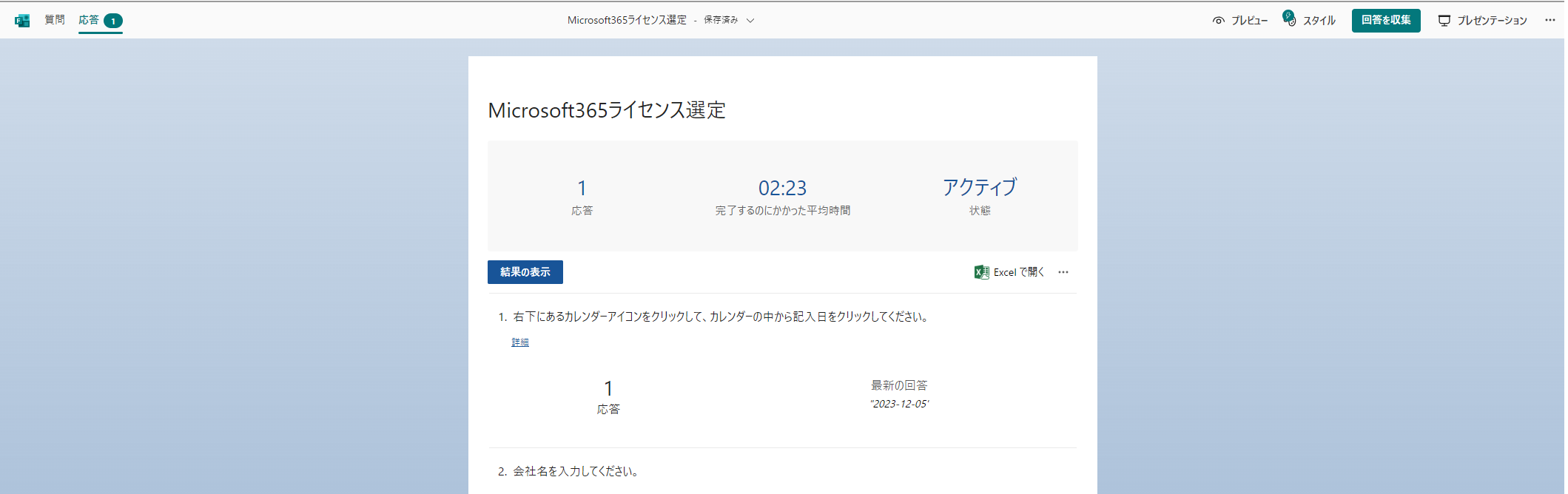Image resolution: width=1568 pixels, height=494 pixels.
Task: Click the 結果の表示 button
Action: (x=525, y=272)
